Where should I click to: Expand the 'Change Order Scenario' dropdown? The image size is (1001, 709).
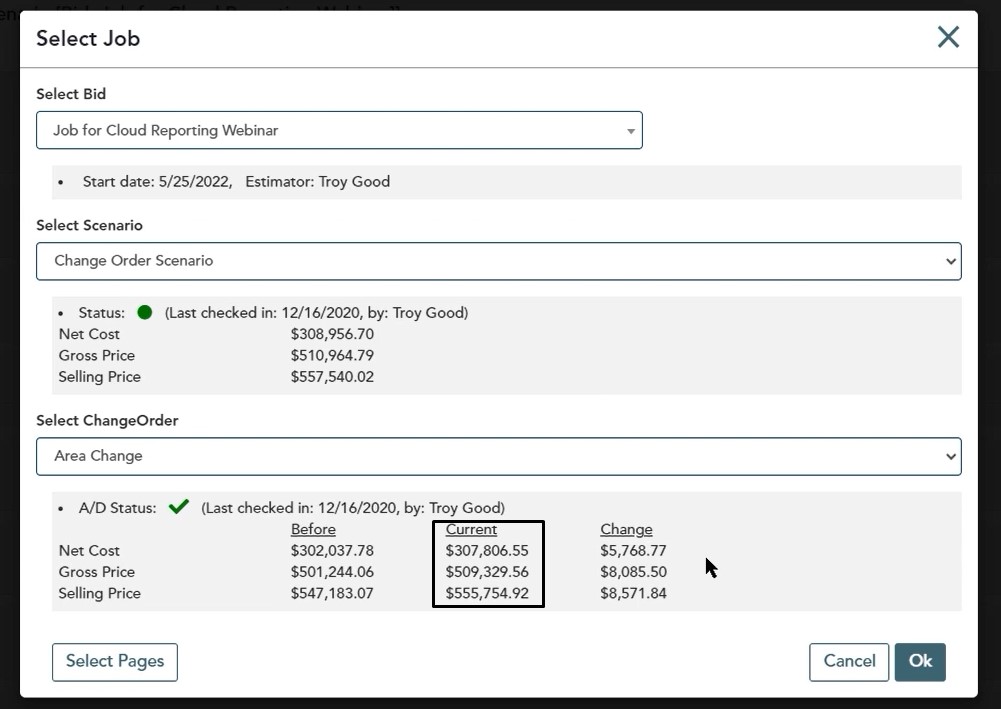(x=490, y=261)
